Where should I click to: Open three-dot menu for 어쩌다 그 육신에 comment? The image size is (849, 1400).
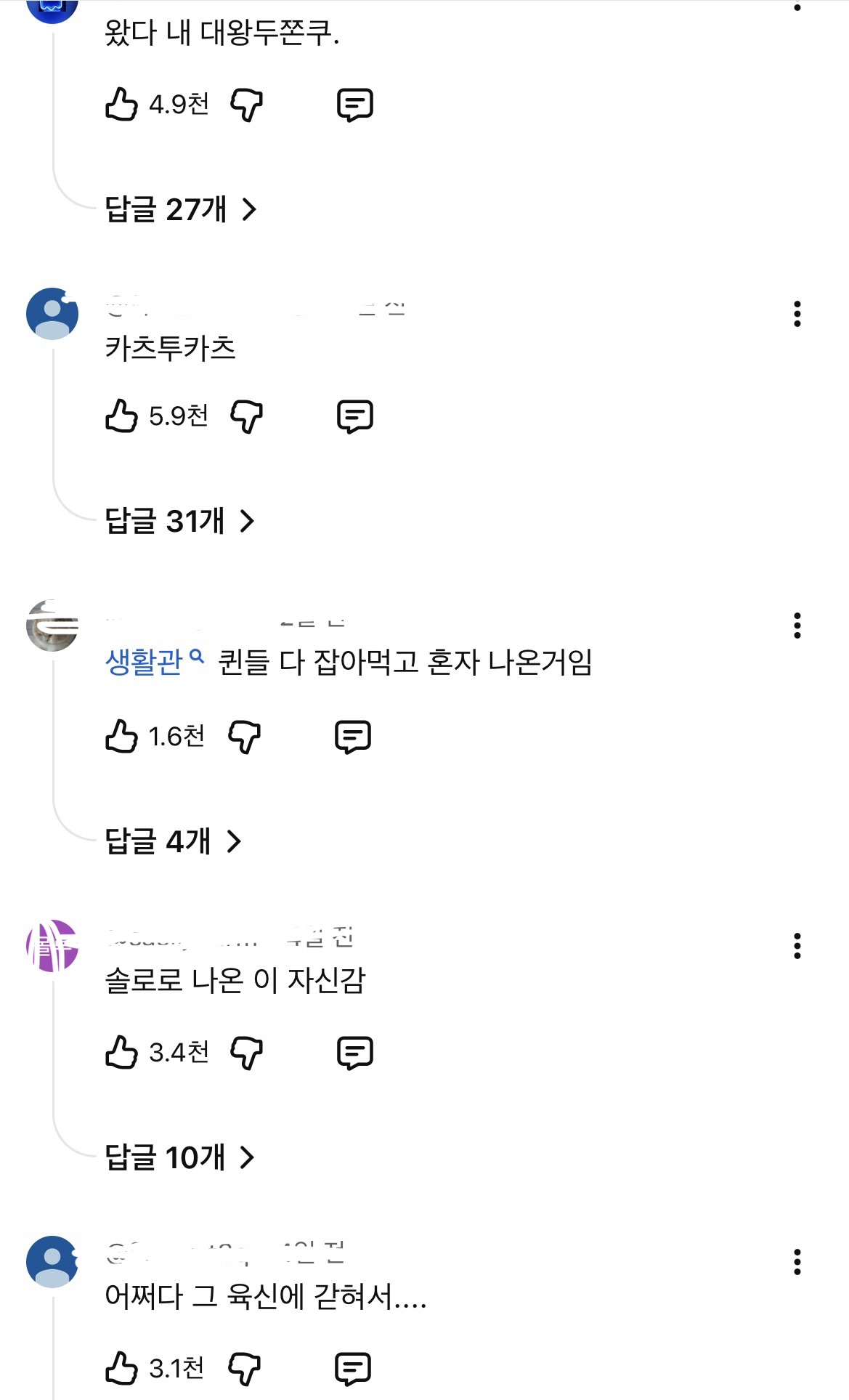[x=797, y=1263]
